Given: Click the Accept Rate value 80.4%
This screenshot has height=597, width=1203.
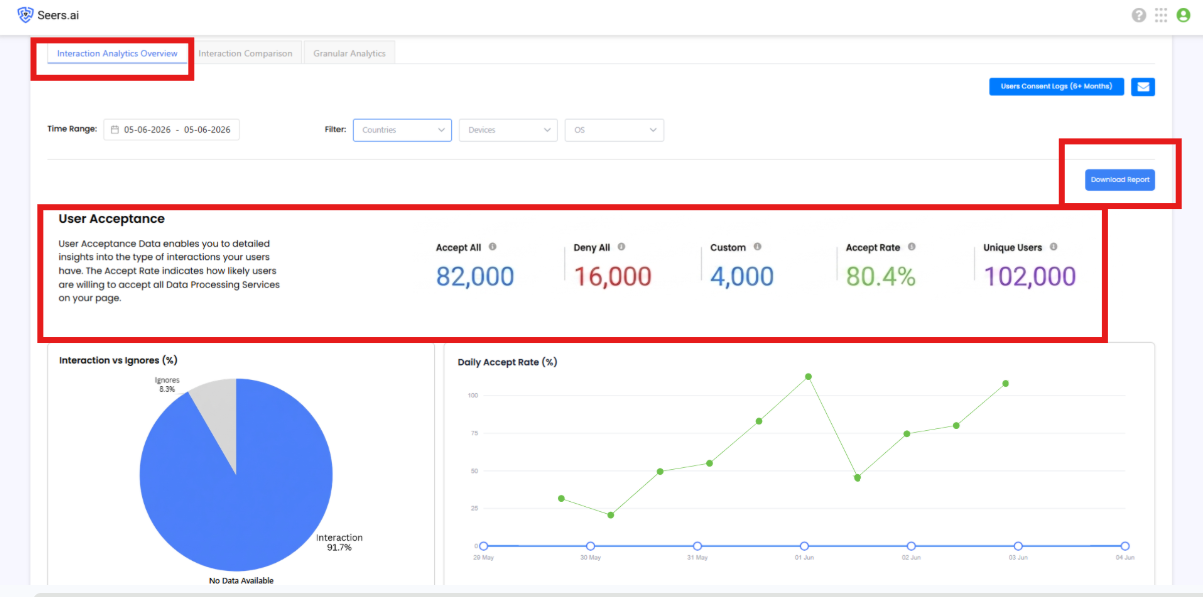Looking at the screenshot, I should (x=881, y=277).
